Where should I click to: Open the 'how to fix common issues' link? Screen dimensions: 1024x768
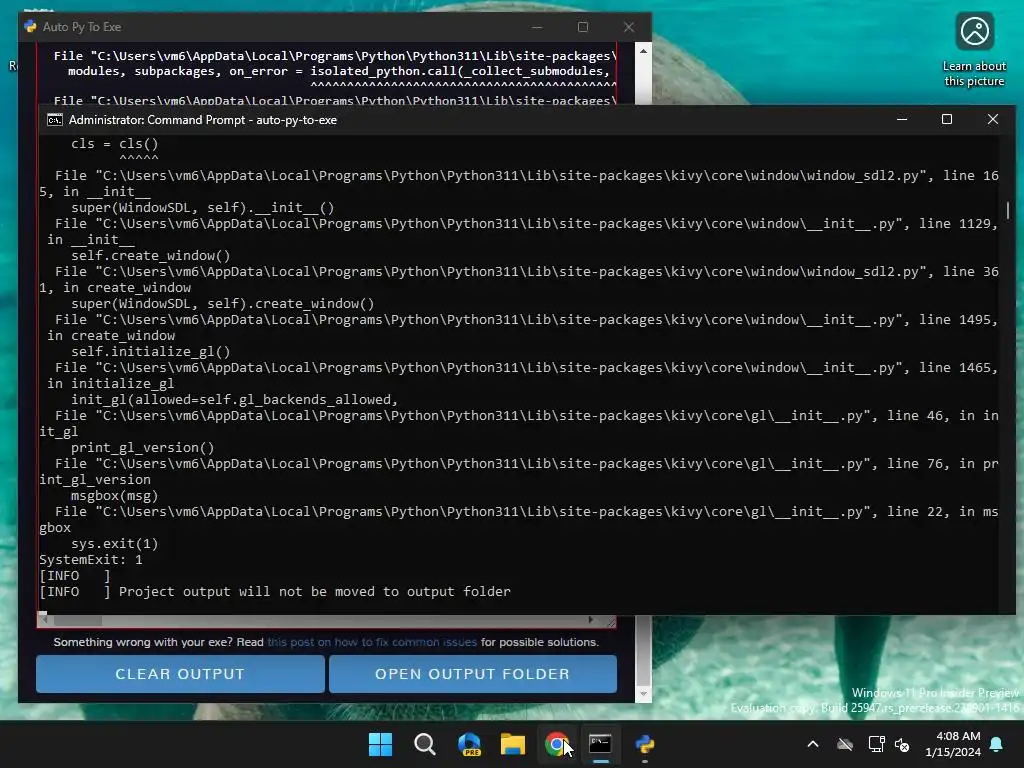pyautogui.click(x=372, y=642)
